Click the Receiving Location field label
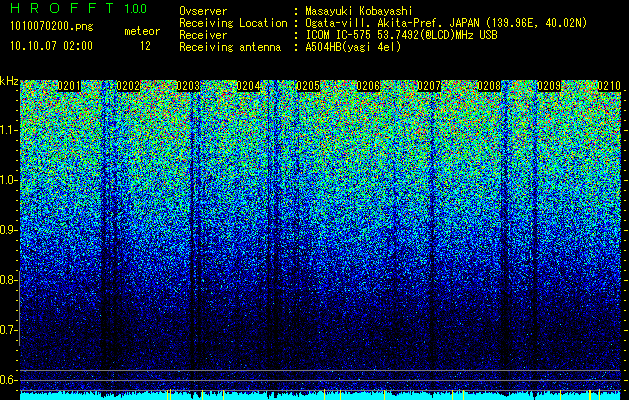This screenshot has height=400, width=629. click(x=233, y=23)
